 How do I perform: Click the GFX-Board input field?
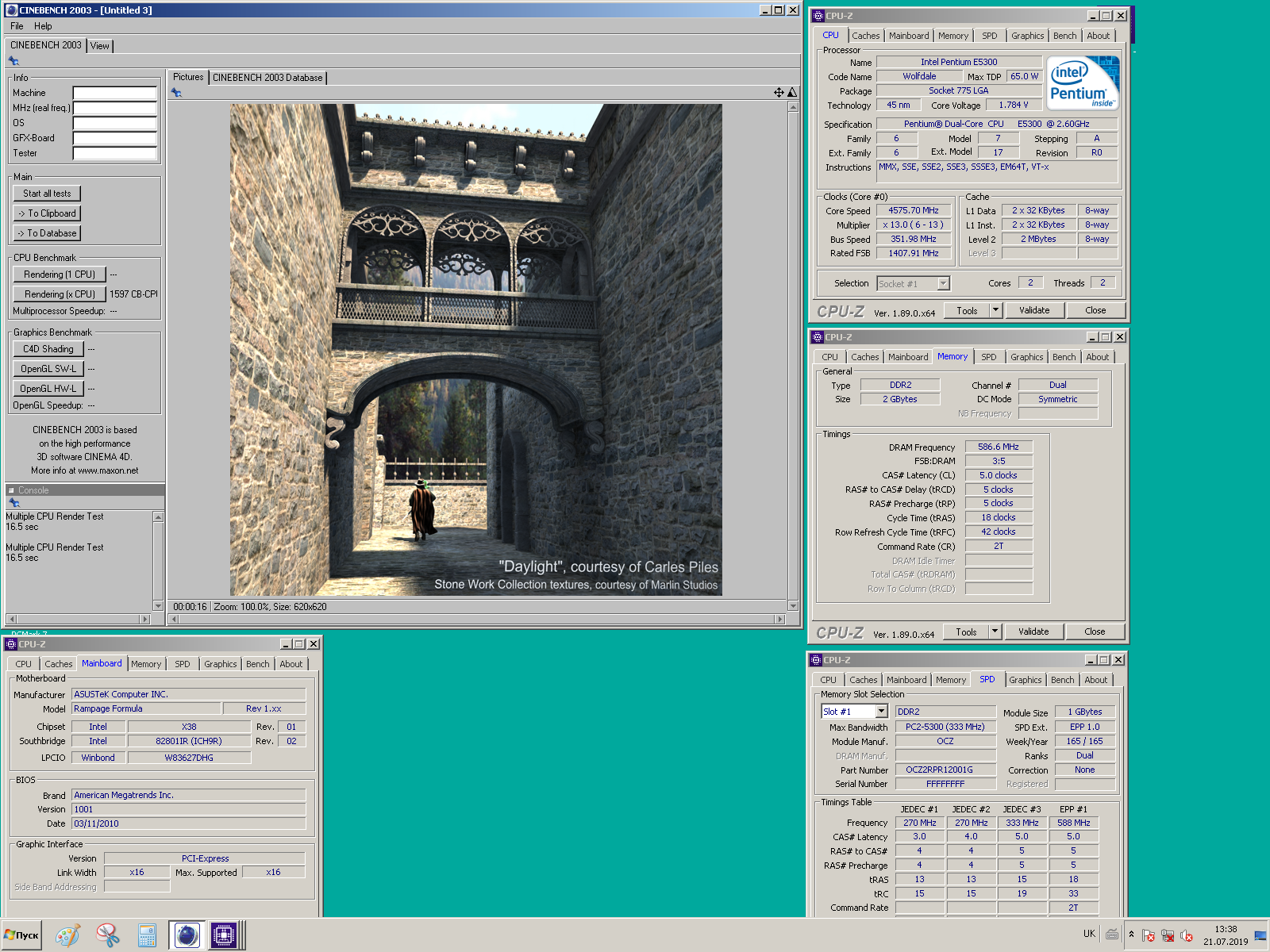point(114,138)
